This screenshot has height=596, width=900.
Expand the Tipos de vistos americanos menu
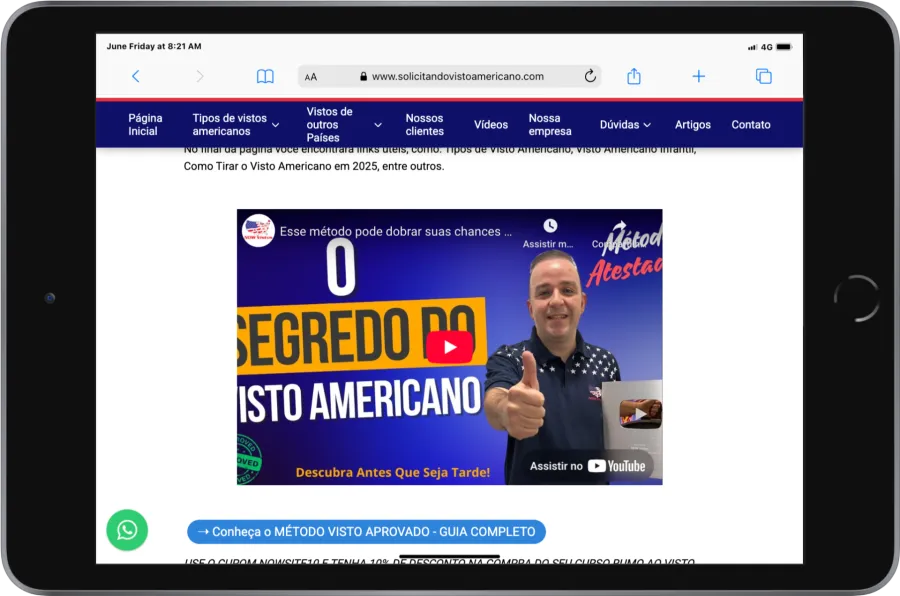pyautogui.click(x=234, y=124)
